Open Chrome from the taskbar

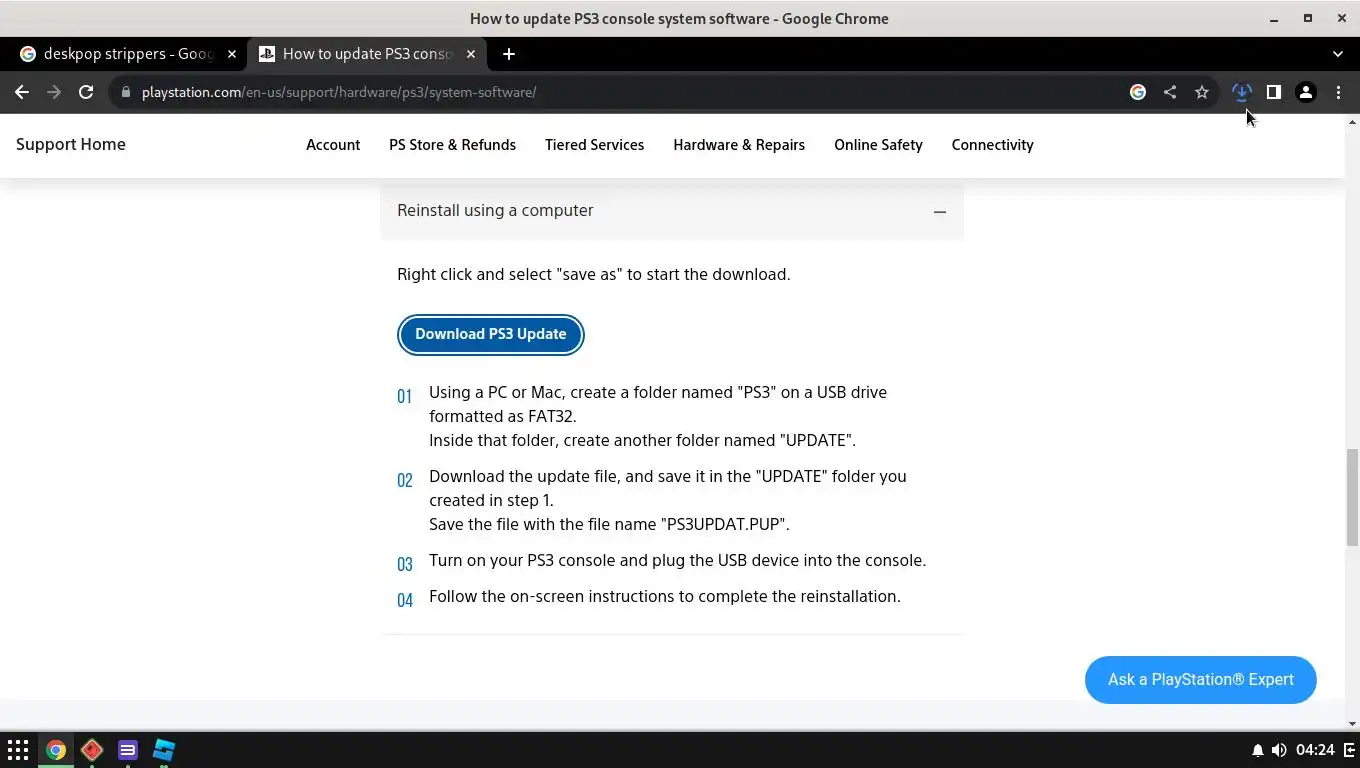pyautogui.click(x=56, y=750)
